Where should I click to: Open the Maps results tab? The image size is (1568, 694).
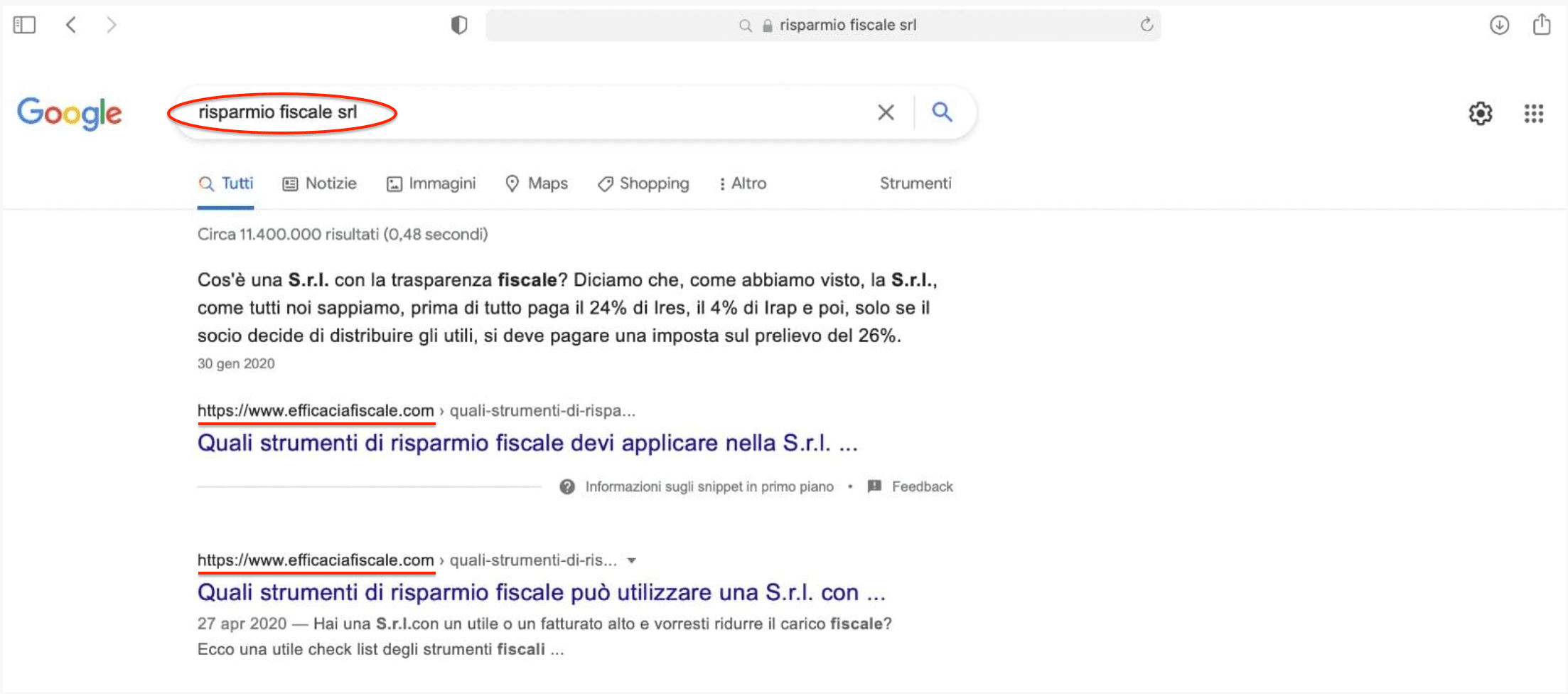pyautogui.click(x=537, y=183)
